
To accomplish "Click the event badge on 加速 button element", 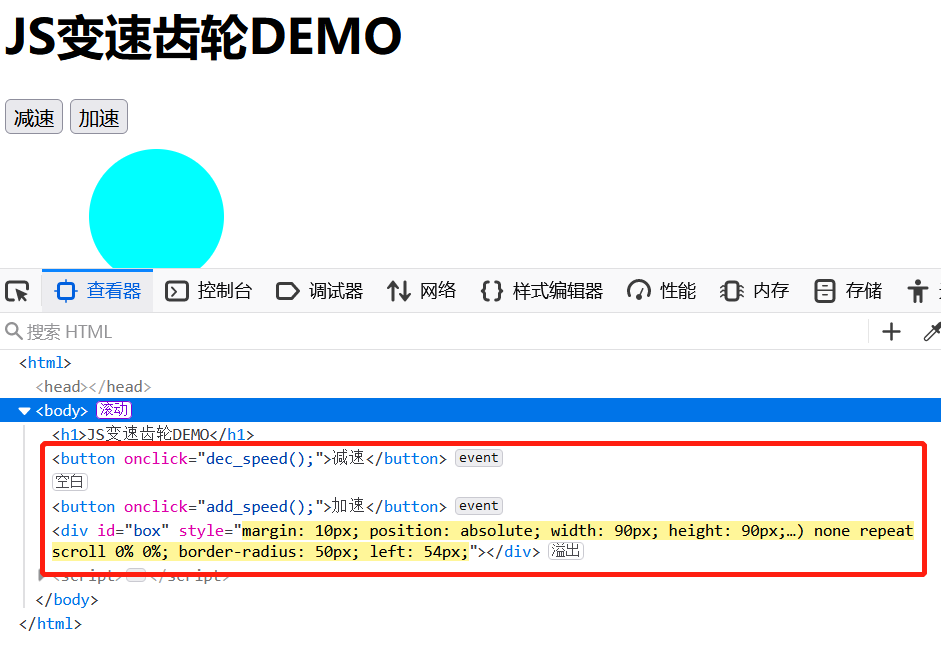I will [x=478, y=505].
